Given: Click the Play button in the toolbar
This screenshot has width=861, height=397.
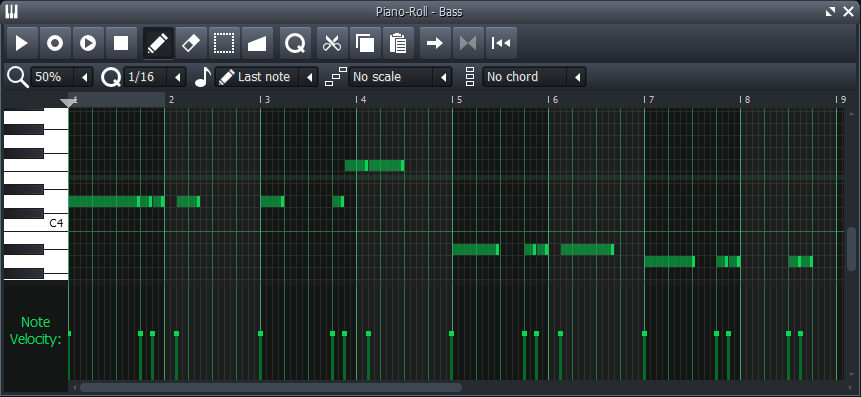Looking at the screenshot, I should pos(22,43).
